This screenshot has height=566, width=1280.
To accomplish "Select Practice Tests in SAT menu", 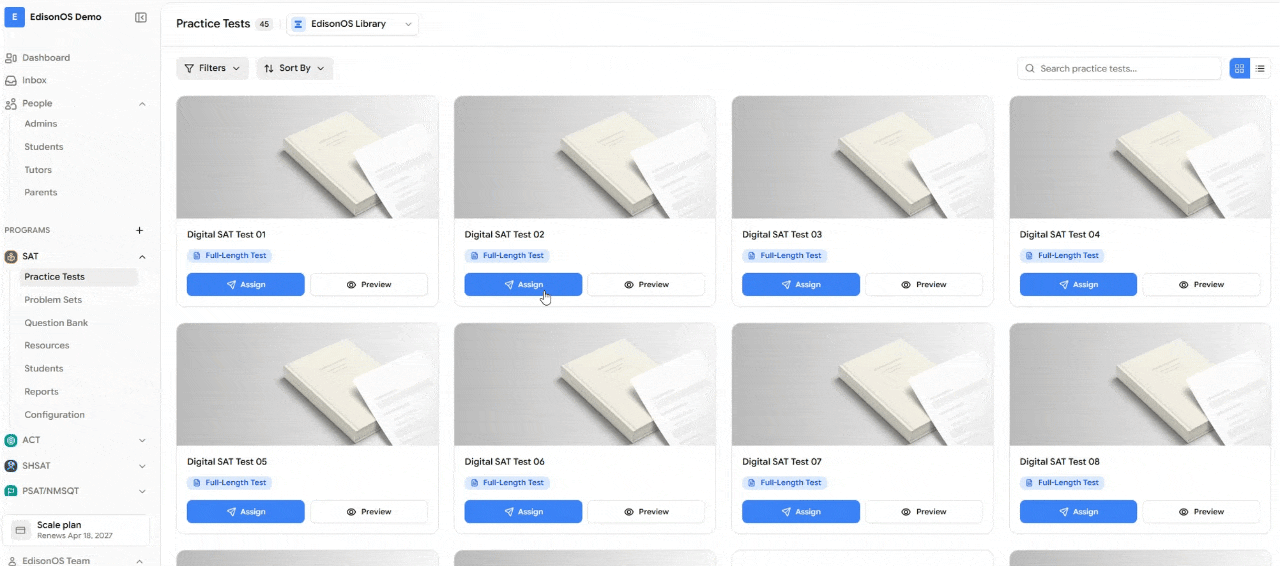I will (79, 277).
